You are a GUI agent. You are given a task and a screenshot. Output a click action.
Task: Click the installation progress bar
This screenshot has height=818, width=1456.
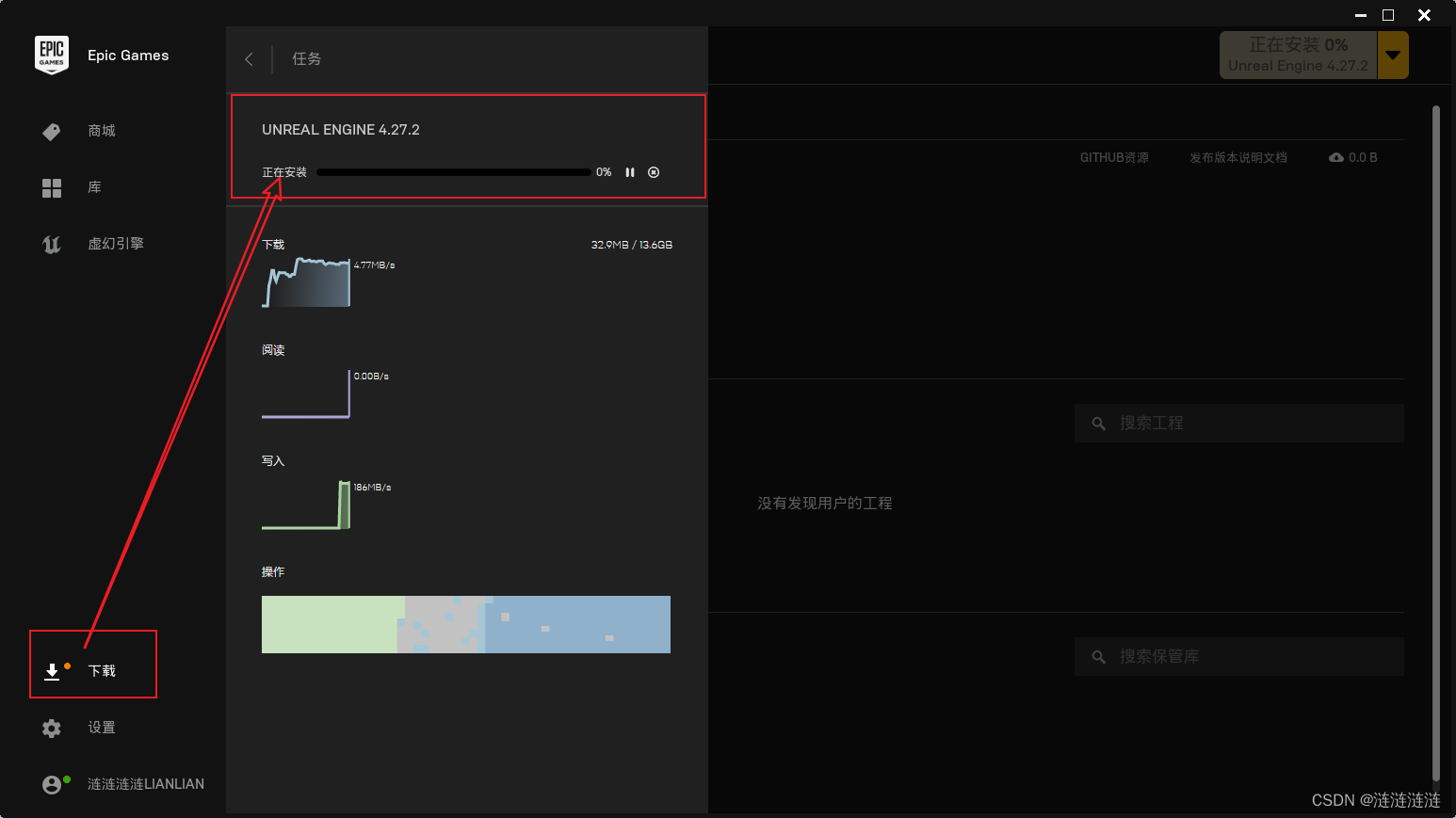tap(454, 172)
